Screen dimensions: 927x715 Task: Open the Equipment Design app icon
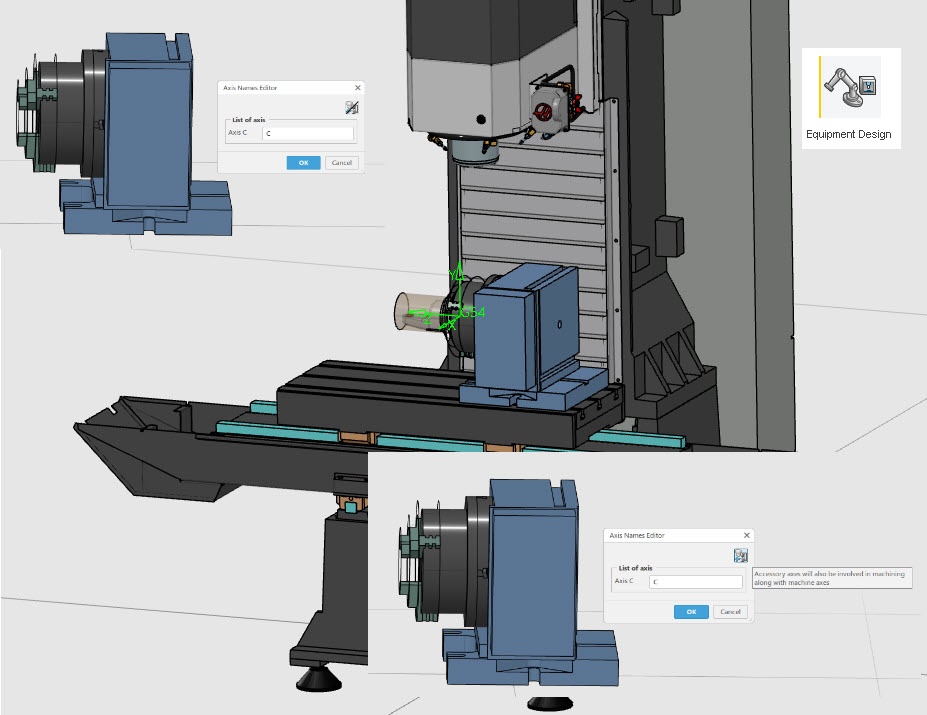[850, 88]
